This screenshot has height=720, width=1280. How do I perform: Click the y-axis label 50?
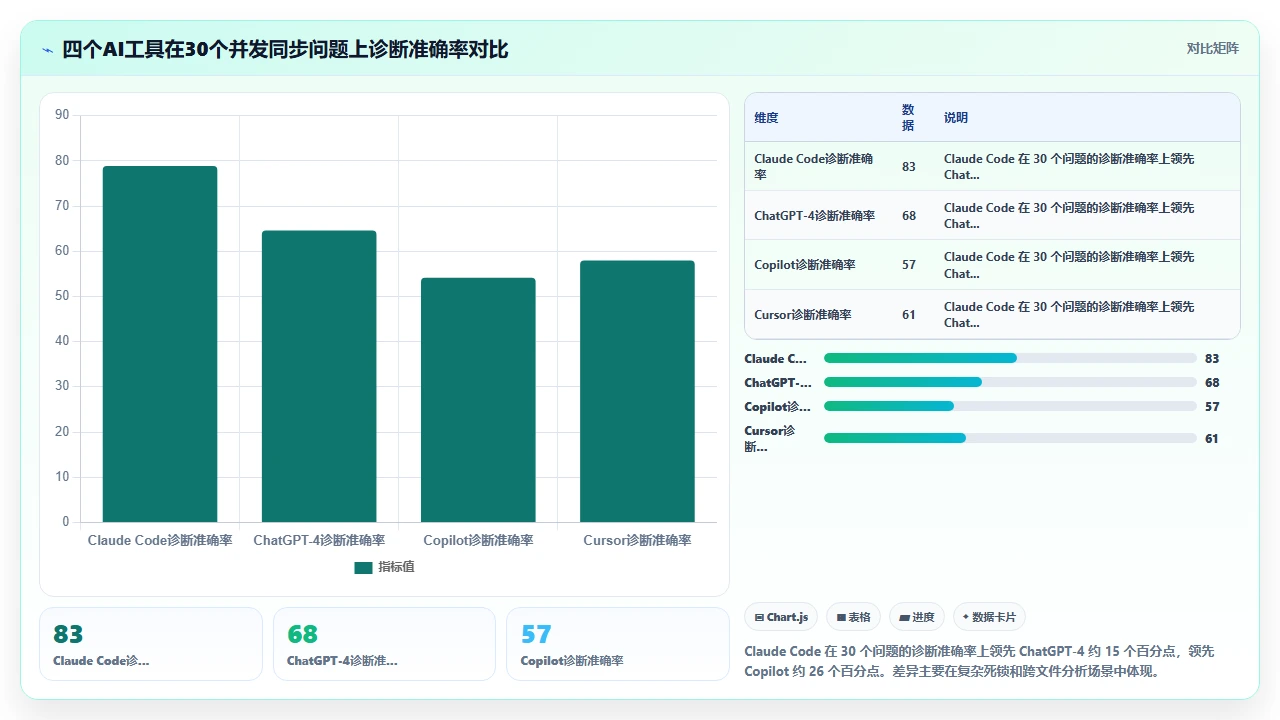[62, 296]
